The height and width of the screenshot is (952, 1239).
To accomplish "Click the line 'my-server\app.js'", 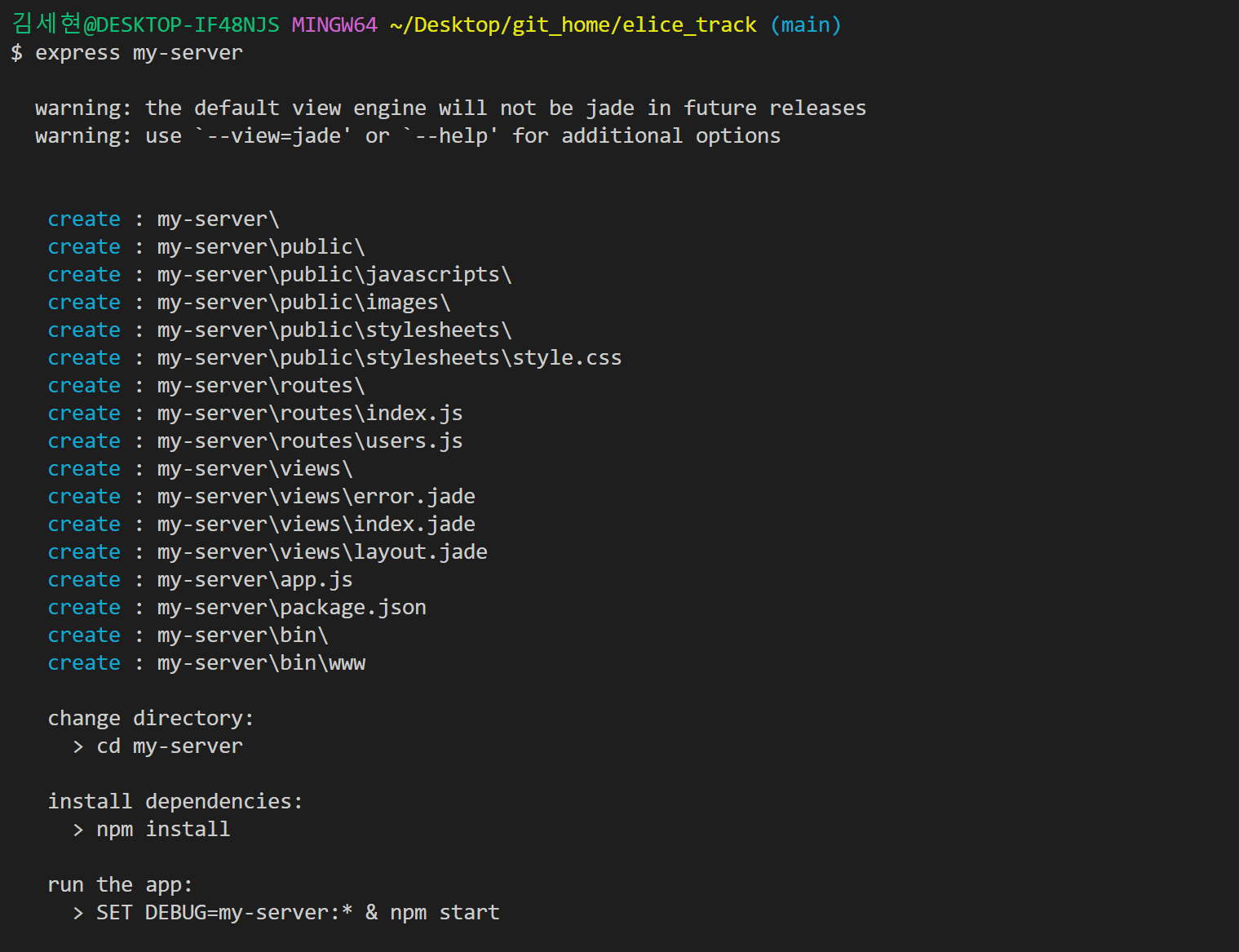I will (x=255, y=580).
